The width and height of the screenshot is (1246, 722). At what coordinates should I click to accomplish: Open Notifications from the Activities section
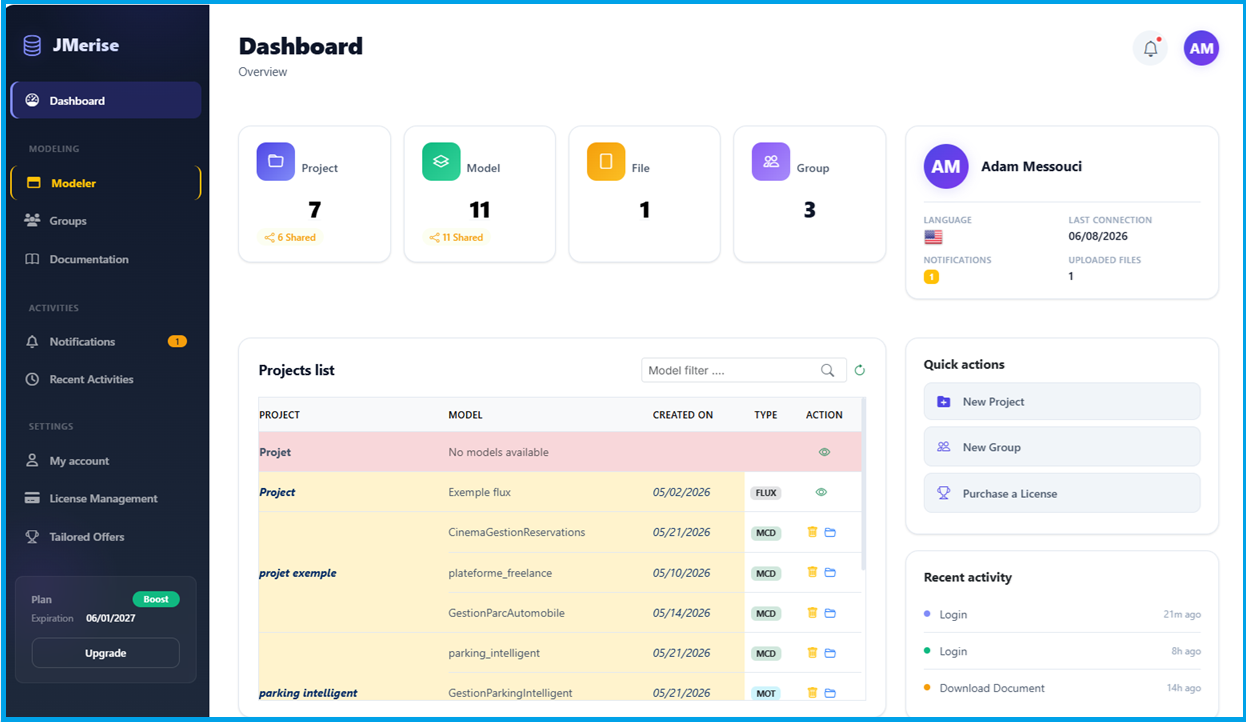tap(106, 342)
